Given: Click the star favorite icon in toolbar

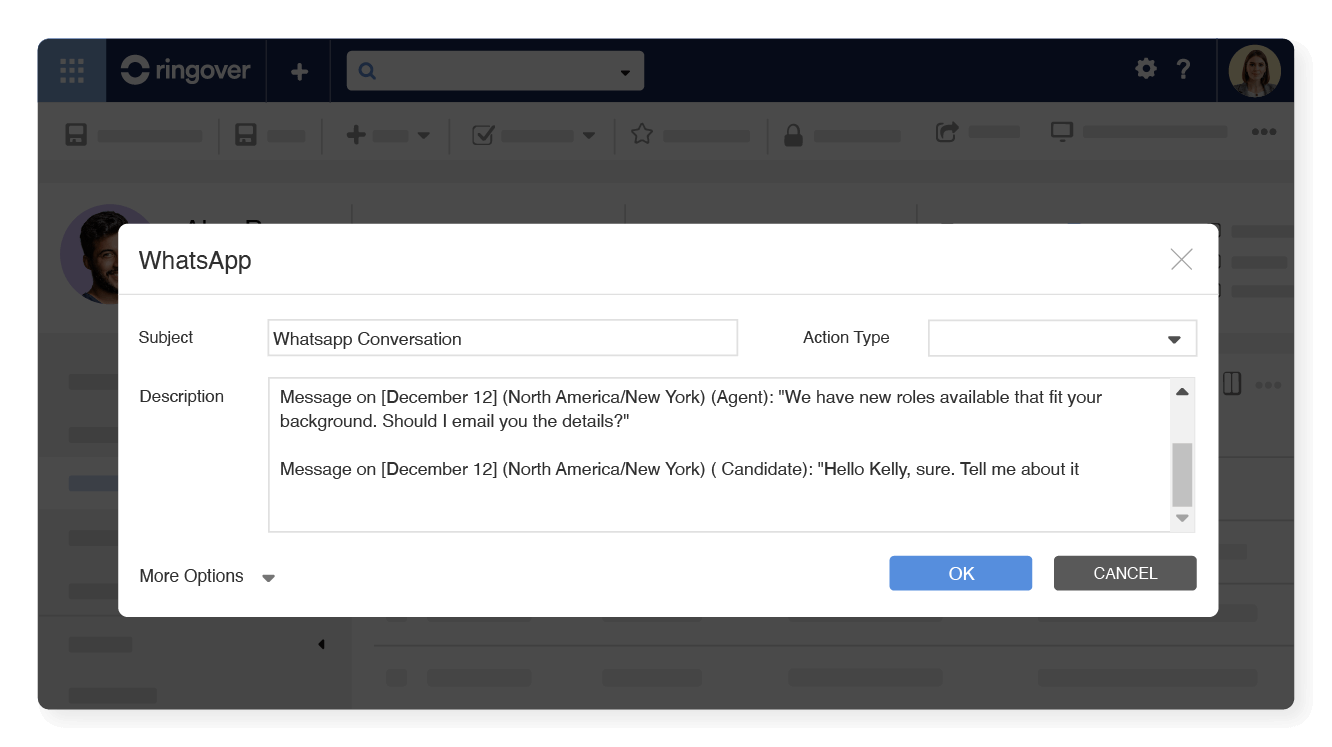Looking at the screenshot, I should [642, 134].
